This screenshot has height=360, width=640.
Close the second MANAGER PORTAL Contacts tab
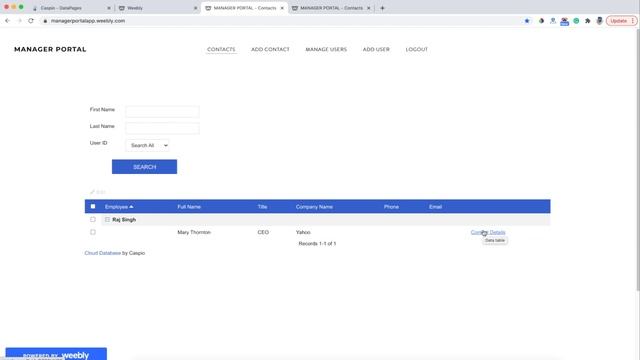tap(369, 8)
